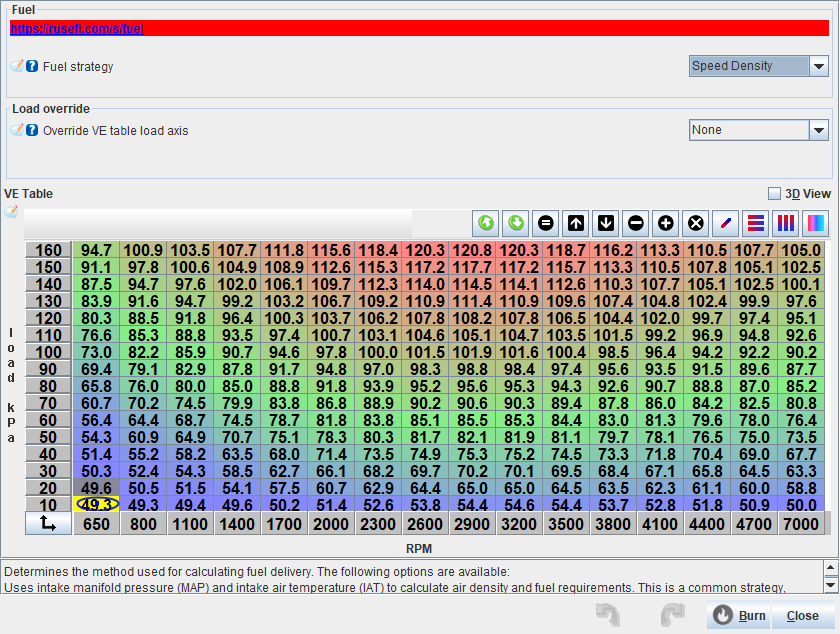Click the blue-pink gradient smooth cells button
This screenshot has width=840, height=634.
816,222
